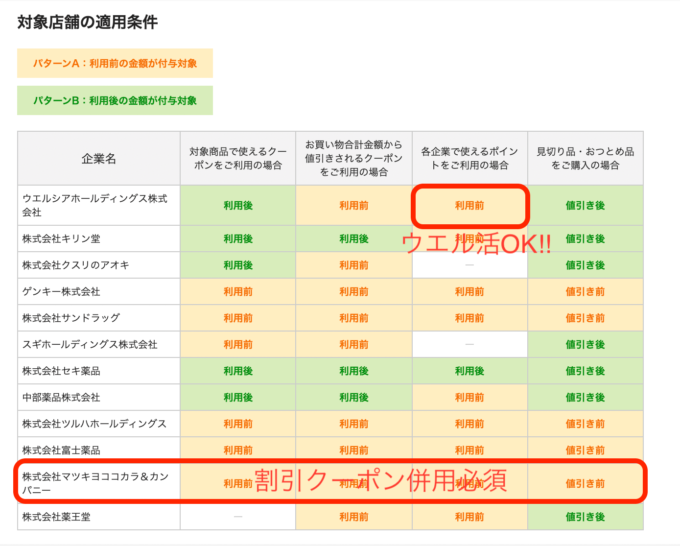Click 値引き前 in the 富士薬品 row

pos(585,450)
